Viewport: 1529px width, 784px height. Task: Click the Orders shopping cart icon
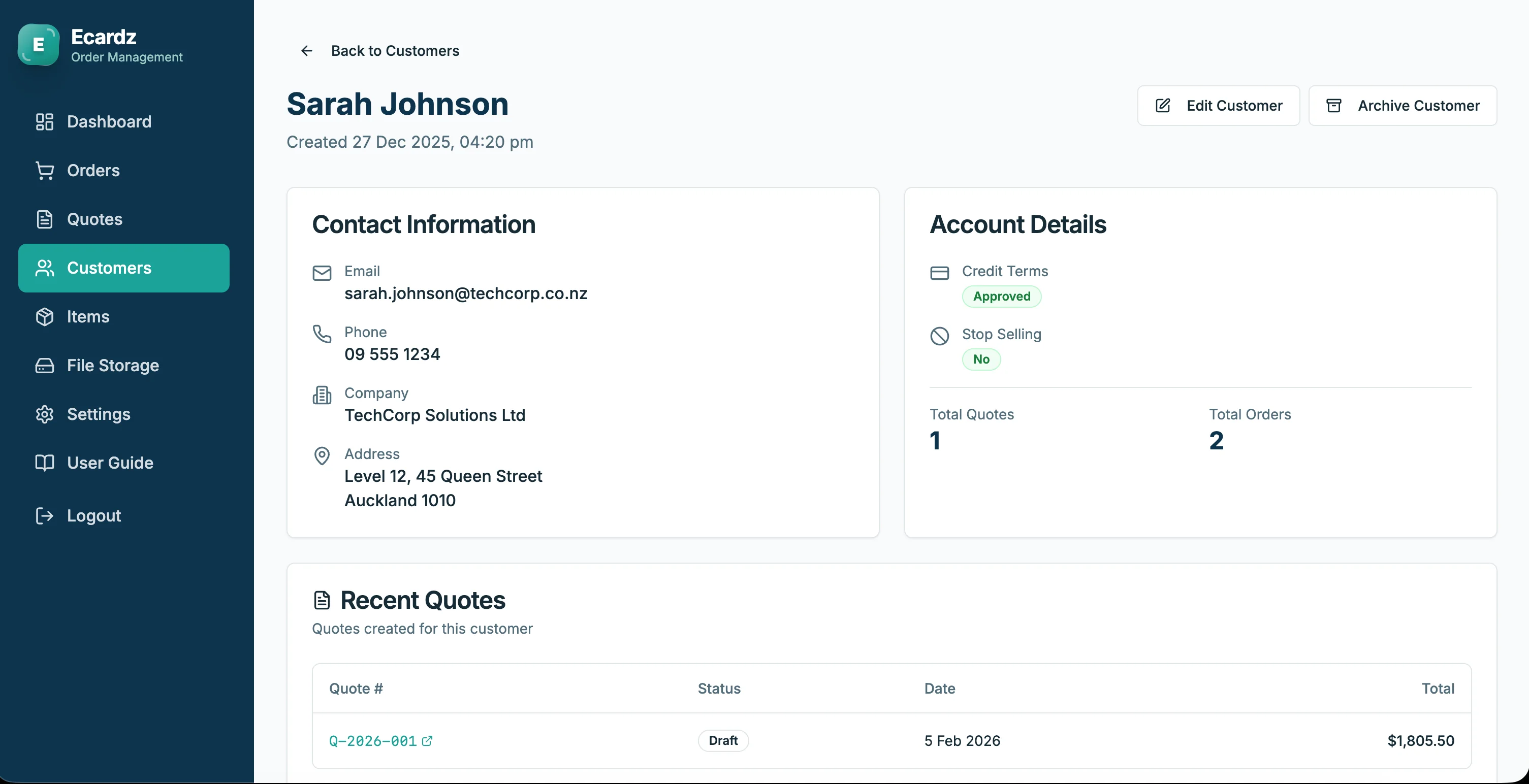pos(45,170)
